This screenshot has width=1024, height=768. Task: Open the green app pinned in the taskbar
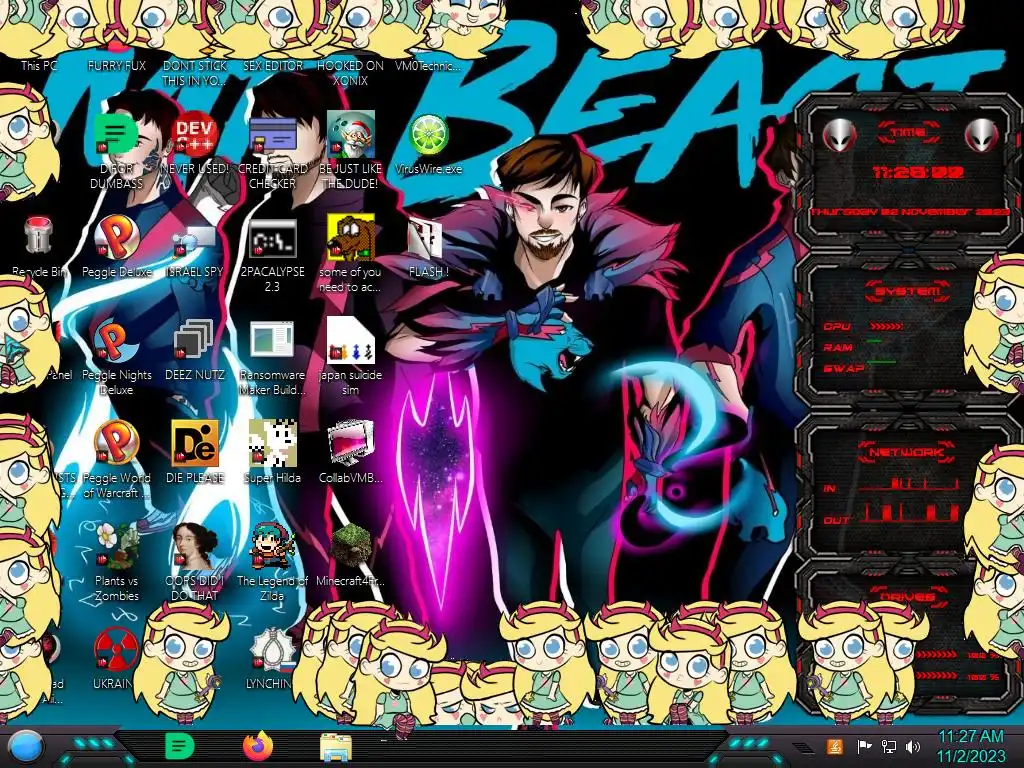coord(180,746)
